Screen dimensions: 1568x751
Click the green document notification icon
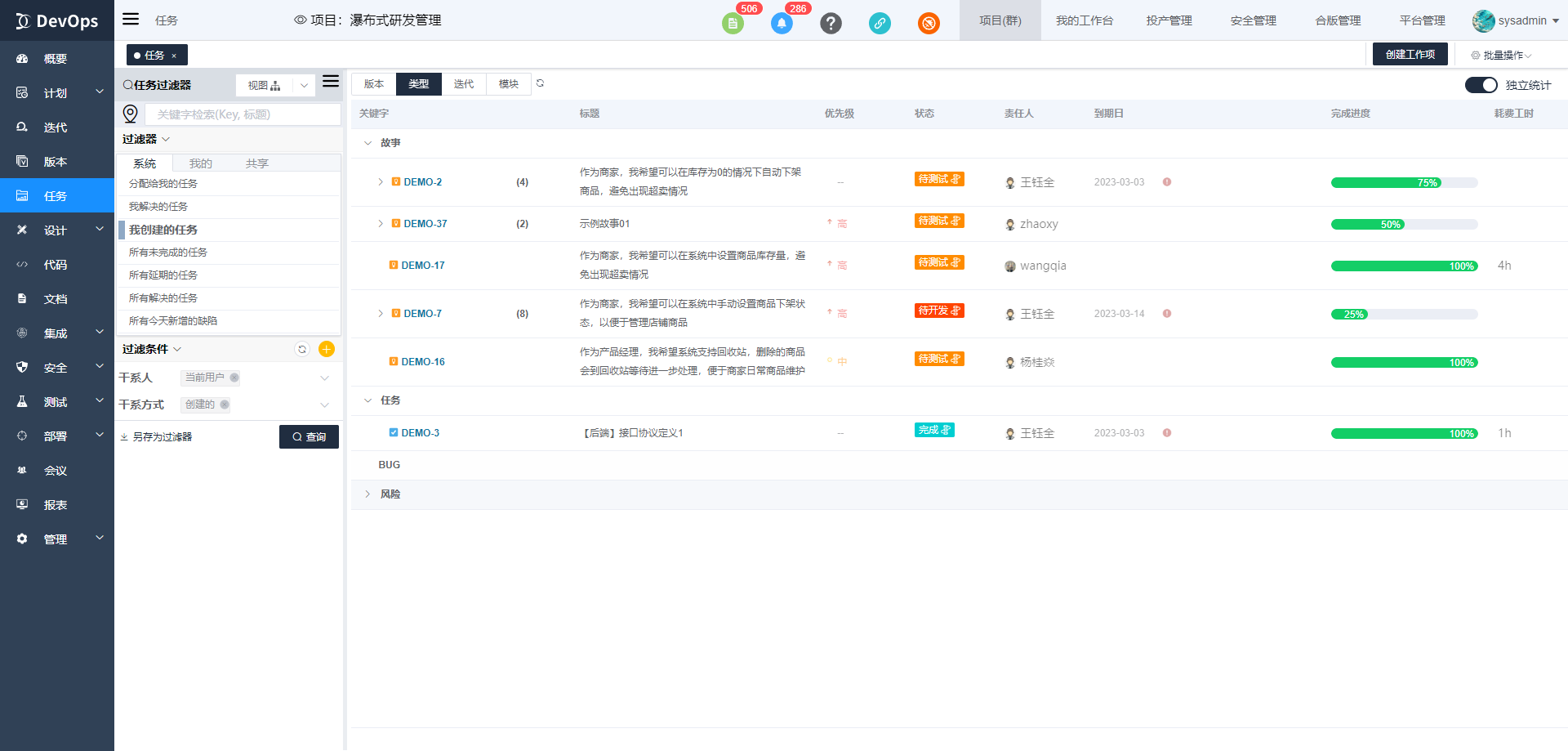(733, 24)
